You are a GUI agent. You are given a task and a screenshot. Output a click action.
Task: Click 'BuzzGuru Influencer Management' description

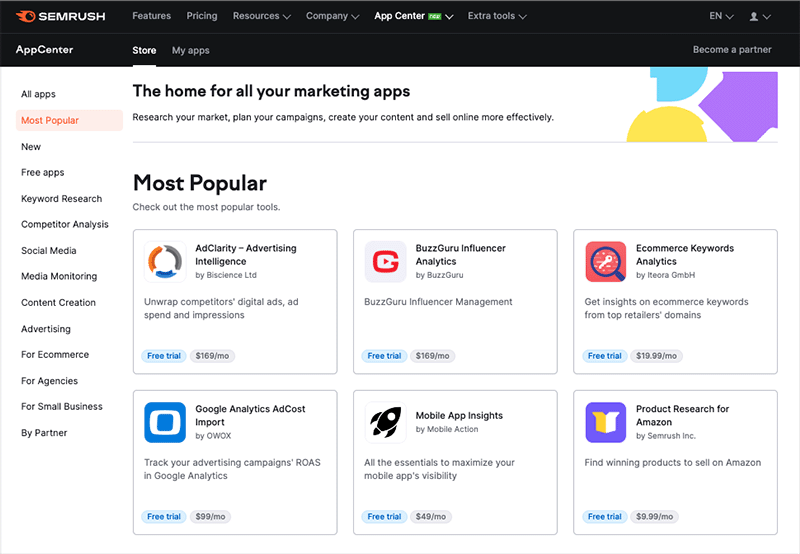pos(438,302)
